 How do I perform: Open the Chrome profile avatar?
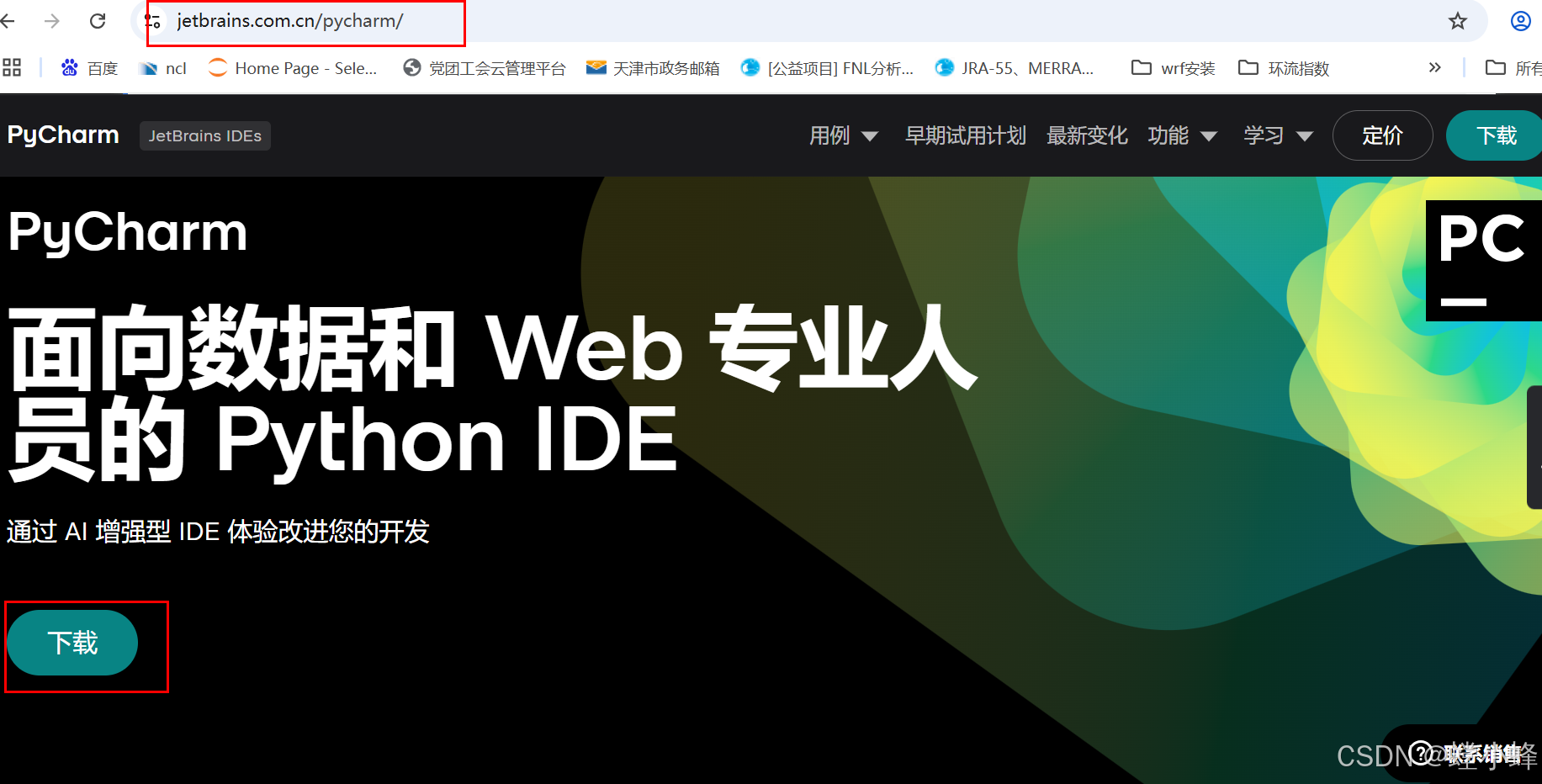point(1521,21)
